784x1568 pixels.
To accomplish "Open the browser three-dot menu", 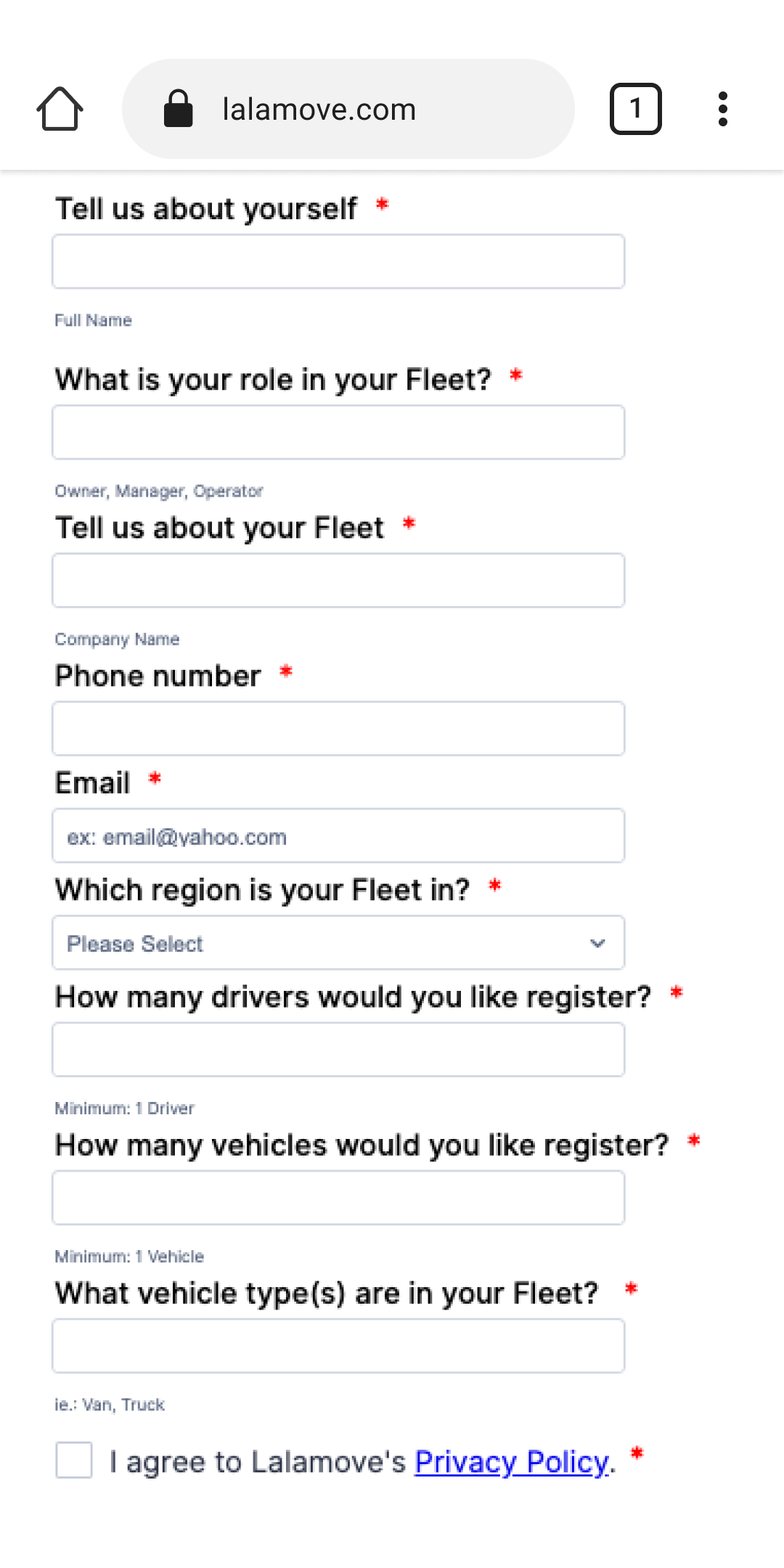I will [x=722, y=109].
